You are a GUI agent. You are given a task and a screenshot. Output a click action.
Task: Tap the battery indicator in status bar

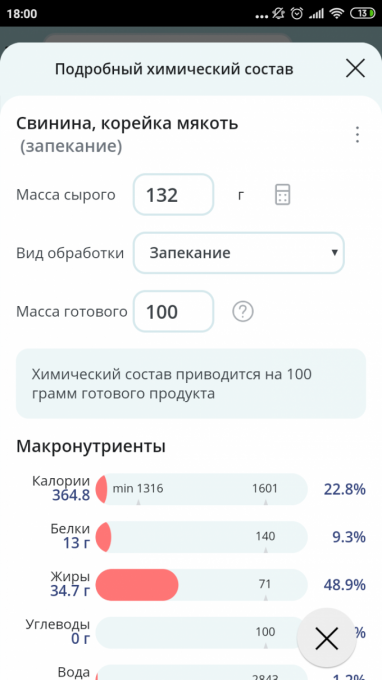click(x=362, y=13)
